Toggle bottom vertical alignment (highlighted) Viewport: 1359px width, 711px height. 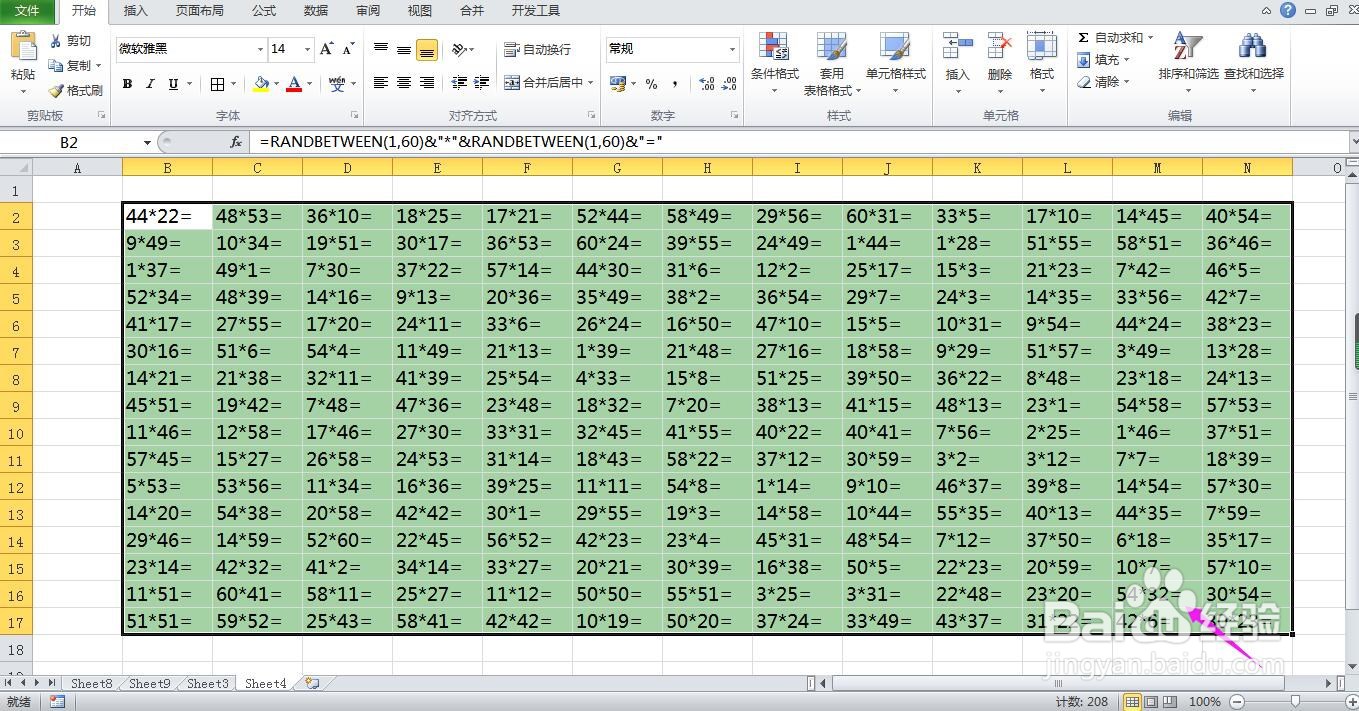click(427, 49)
